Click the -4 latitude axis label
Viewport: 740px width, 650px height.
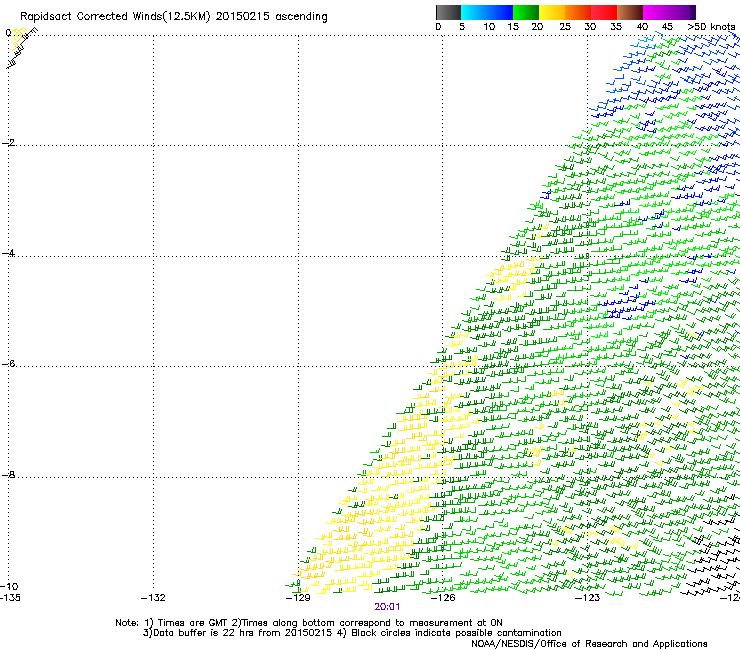pyautogui.click(x=8, y=253)
